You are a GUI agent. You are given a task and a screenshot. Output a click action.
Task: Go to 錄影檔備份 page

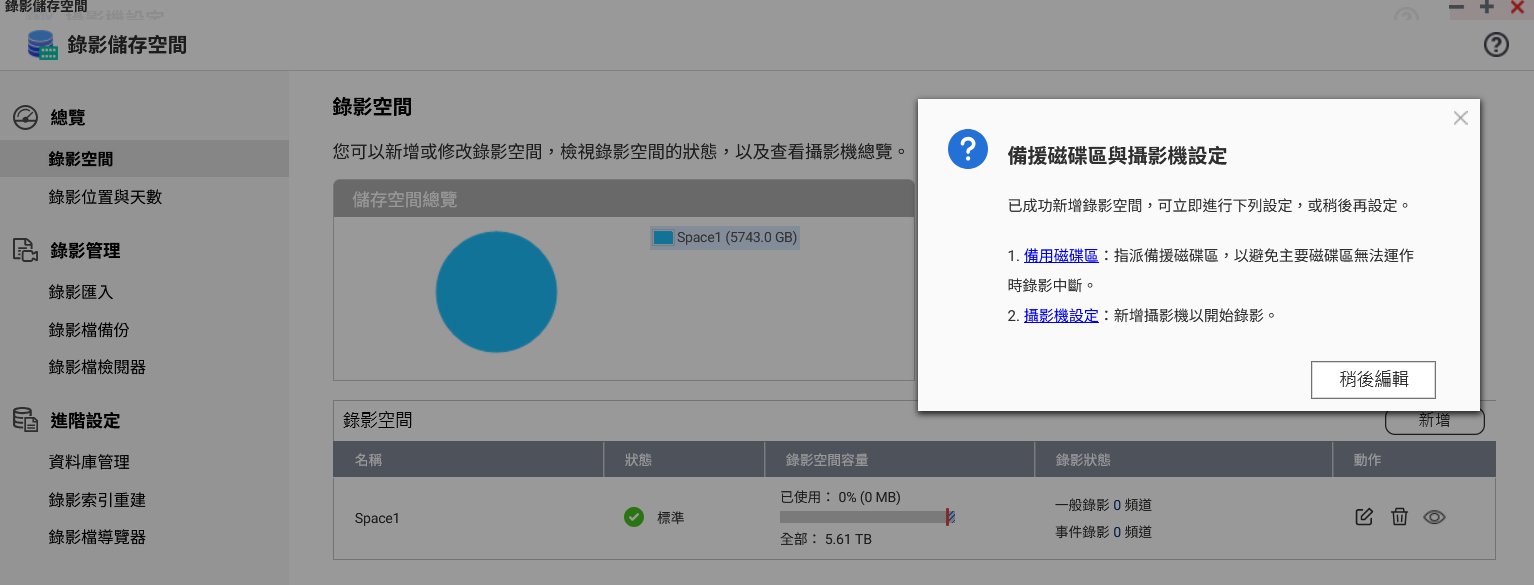pyautogui.click(x=89, y=330)
